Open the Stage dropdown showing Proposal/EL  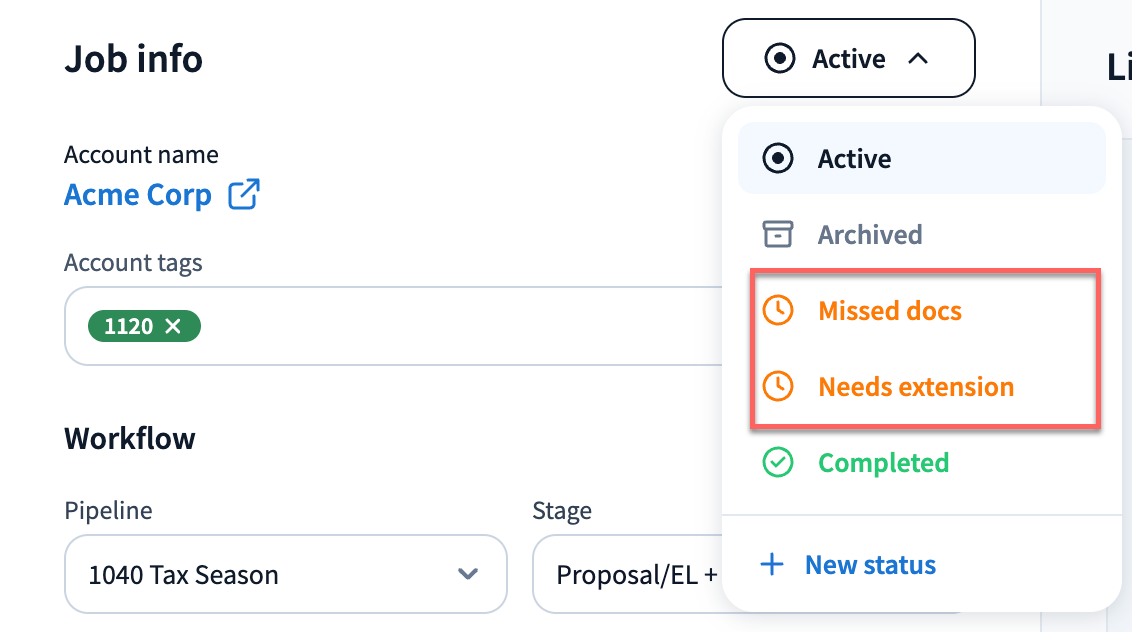630,575
